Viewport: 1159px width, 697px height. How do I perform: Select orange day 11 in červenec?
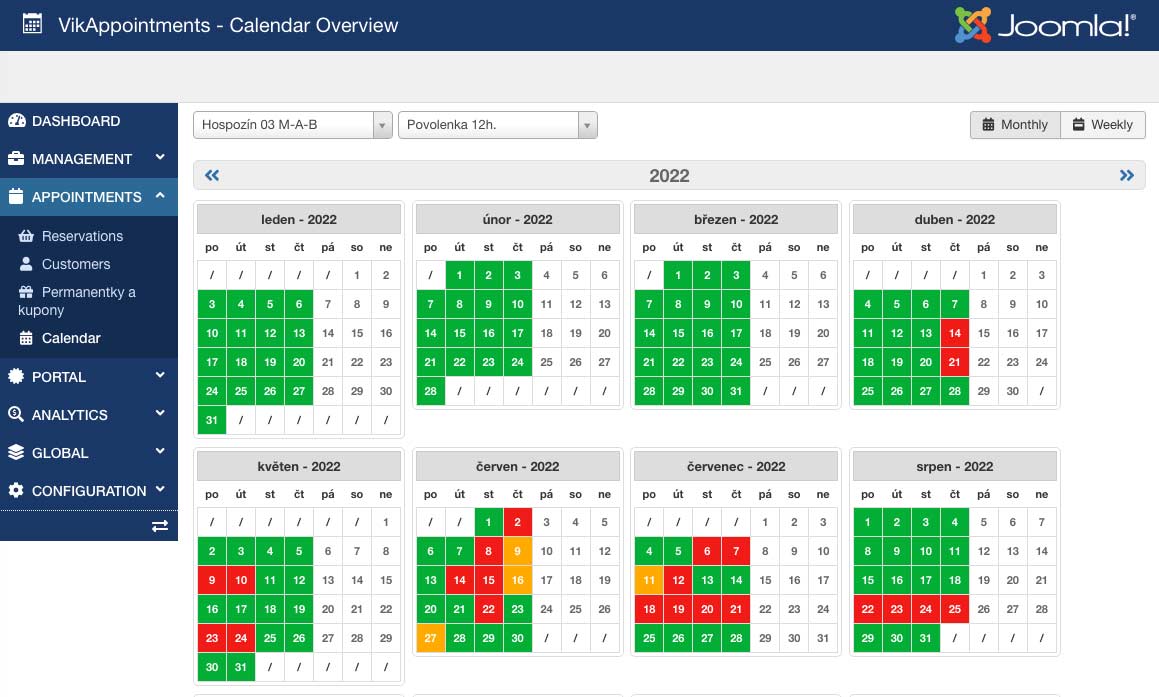[x=649, y=580]
